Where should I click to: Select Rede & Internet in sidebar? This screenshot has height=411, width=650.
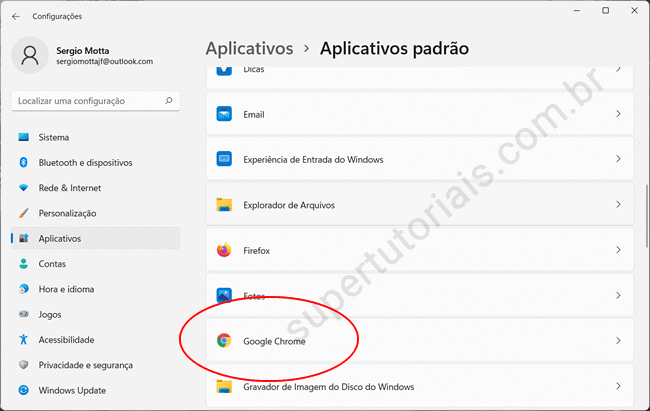(70, 188)
